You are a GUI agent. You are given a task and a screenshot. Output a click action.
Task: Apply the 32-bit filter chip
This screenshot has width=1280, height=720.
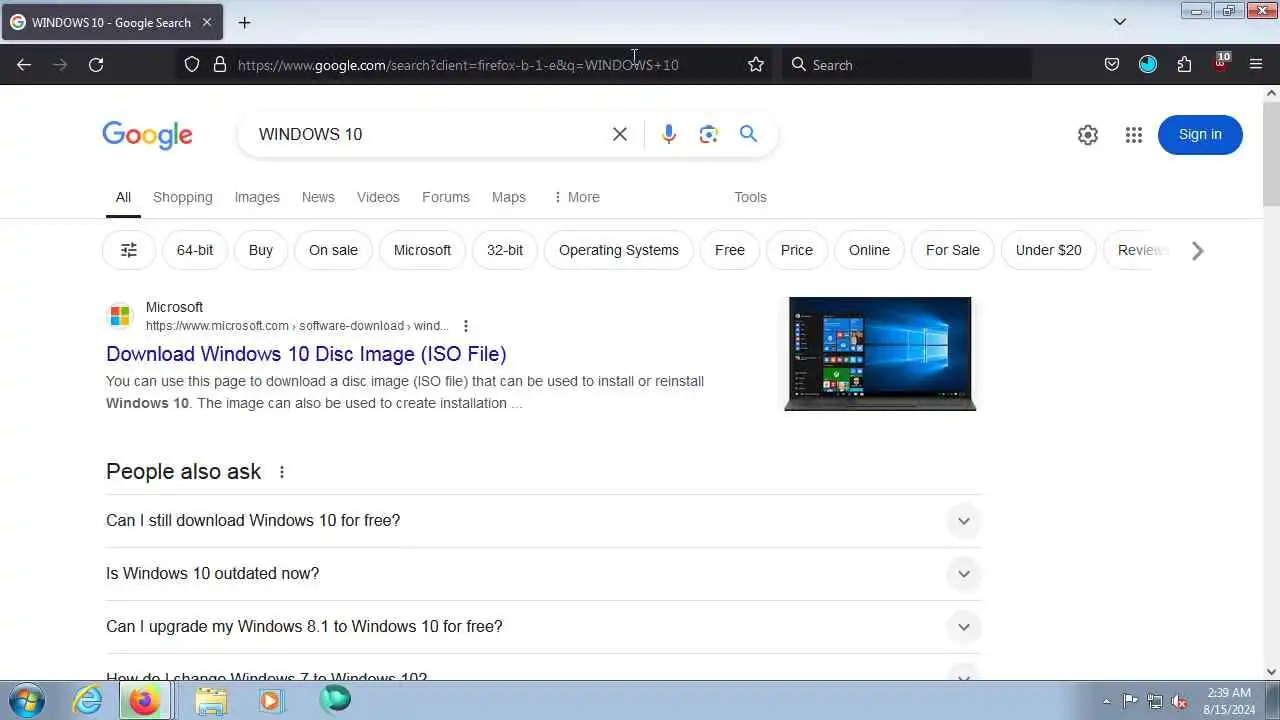click(x=505, y=250)
